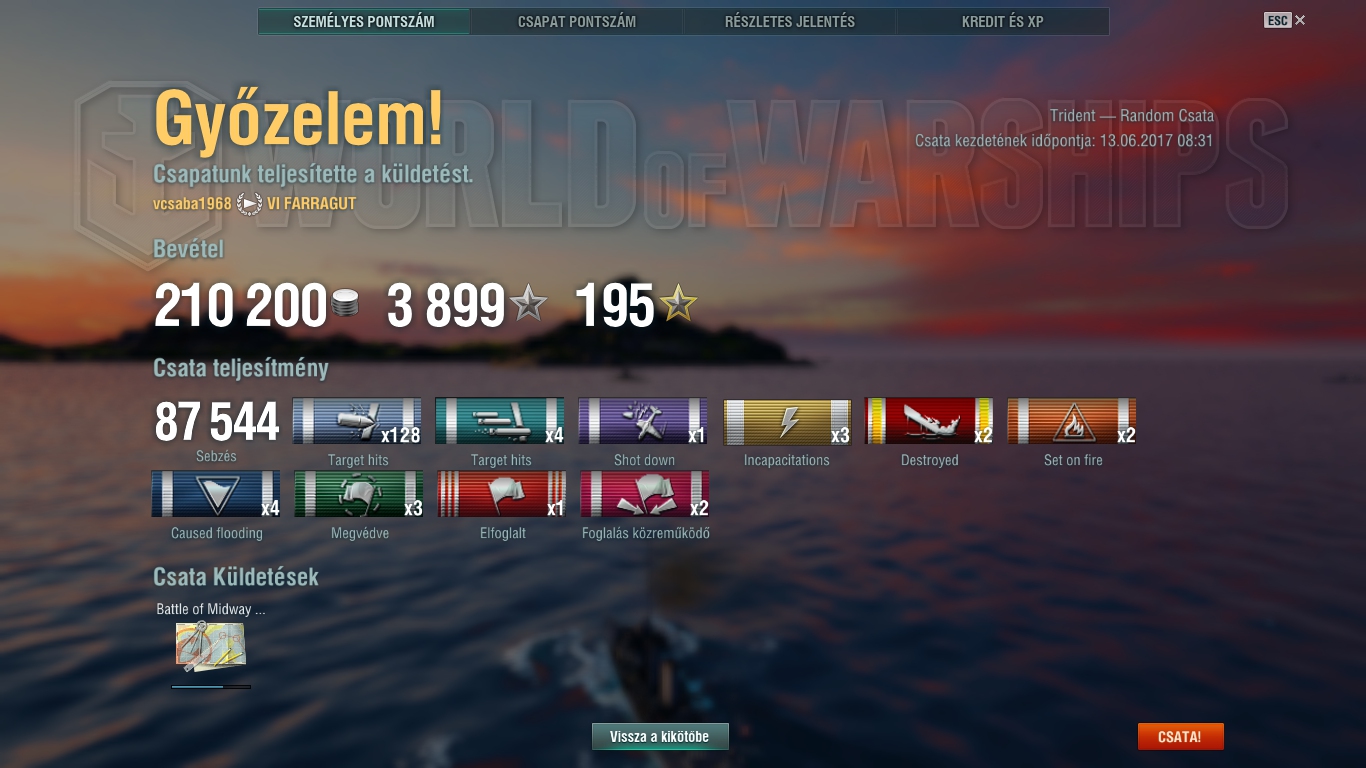
Task: Click the gold free XP star icon
Action: (678, 303)
